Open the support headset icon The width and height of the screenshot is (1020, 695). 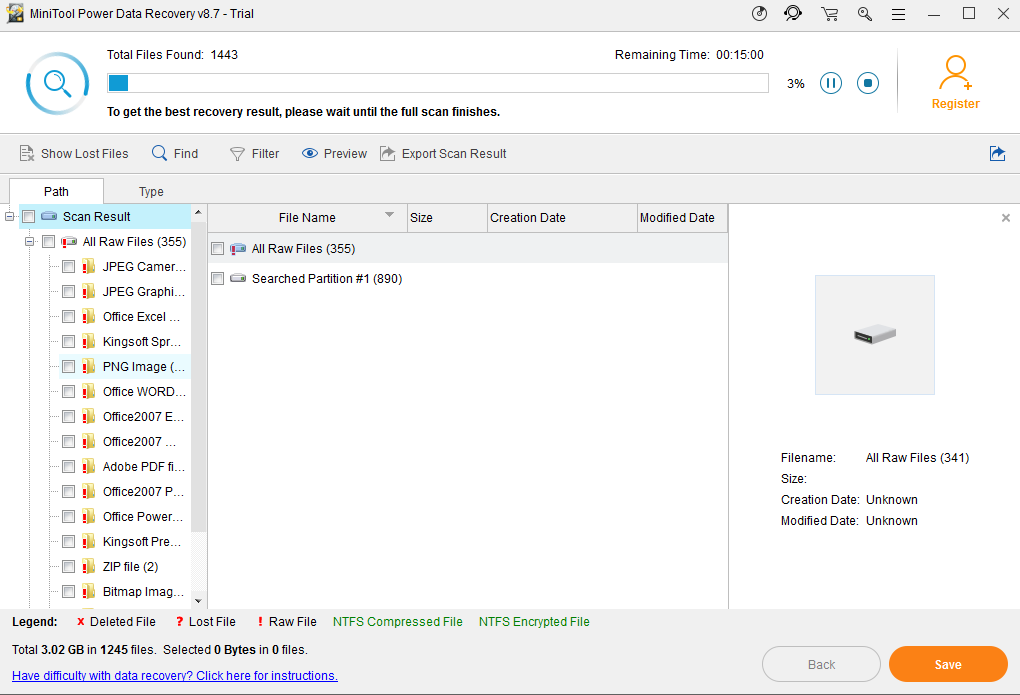click(x=793, y=14)
